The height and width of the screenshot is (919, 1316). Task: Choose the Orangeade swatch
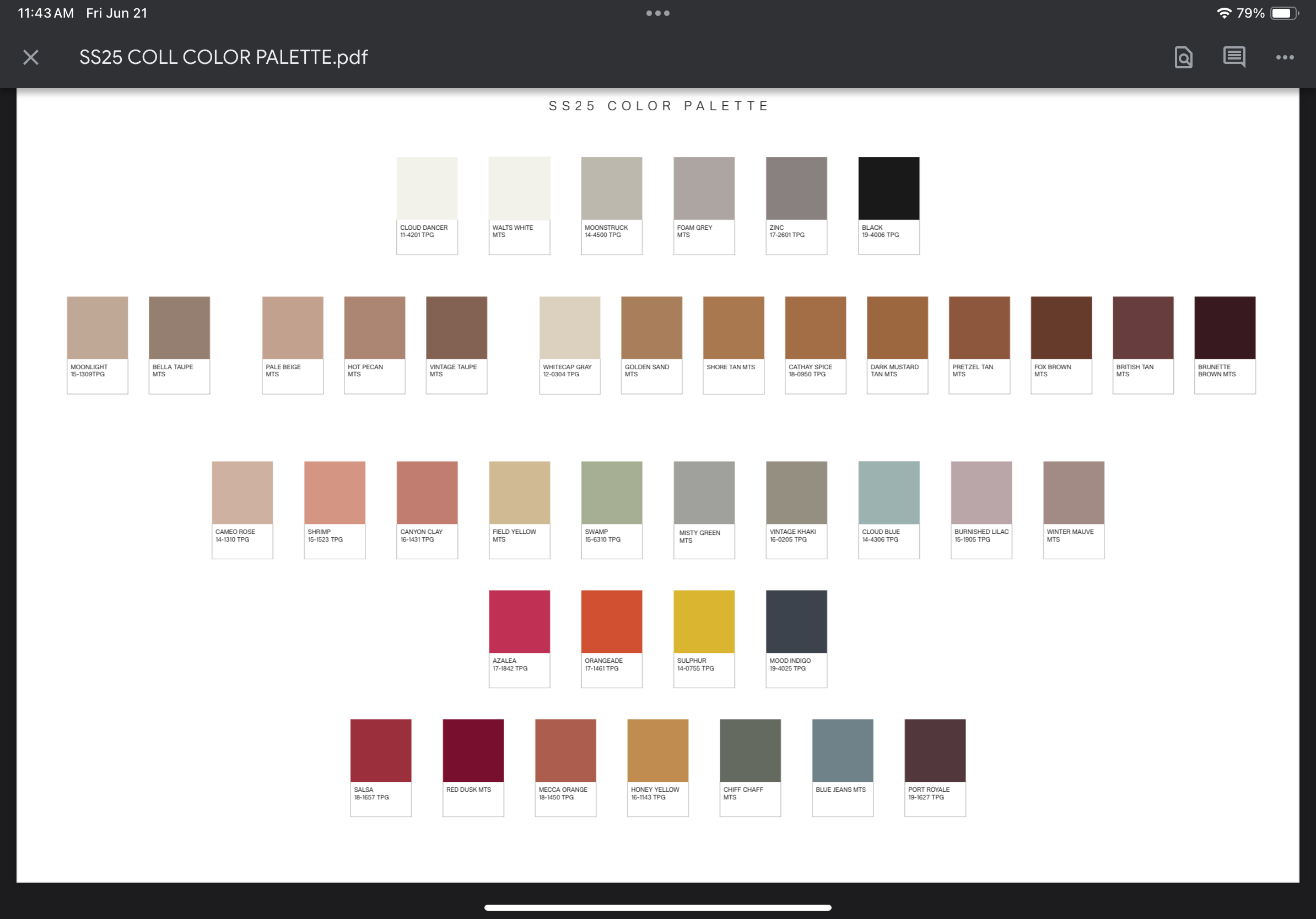(x=612, y=621)
